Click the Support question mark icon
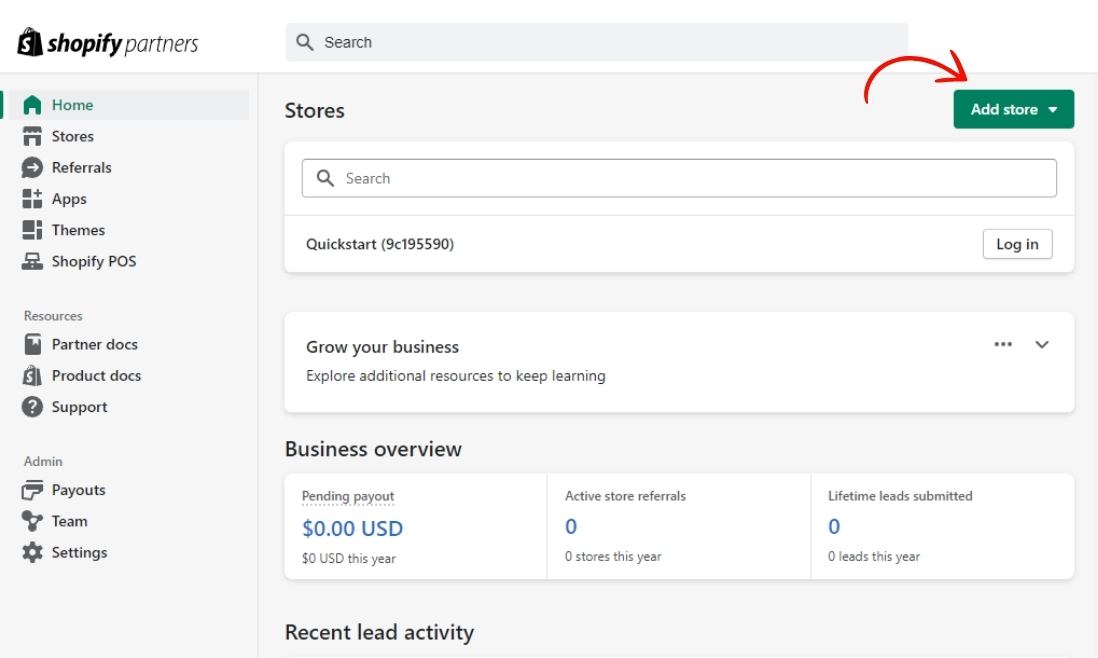 [x=32, y=407]
